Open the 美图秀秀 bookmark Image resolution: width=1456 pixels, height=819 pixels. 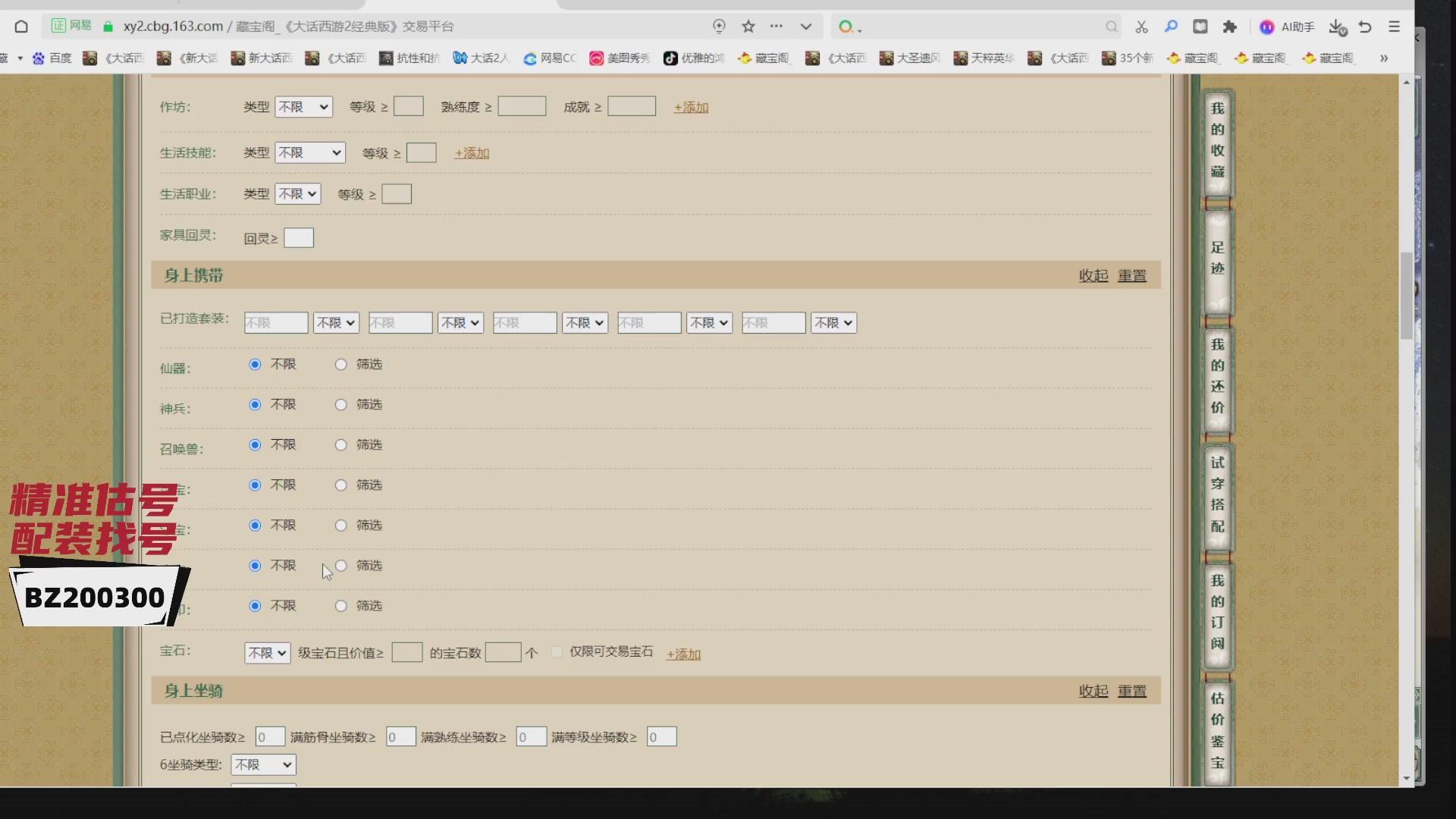point(620,58)
